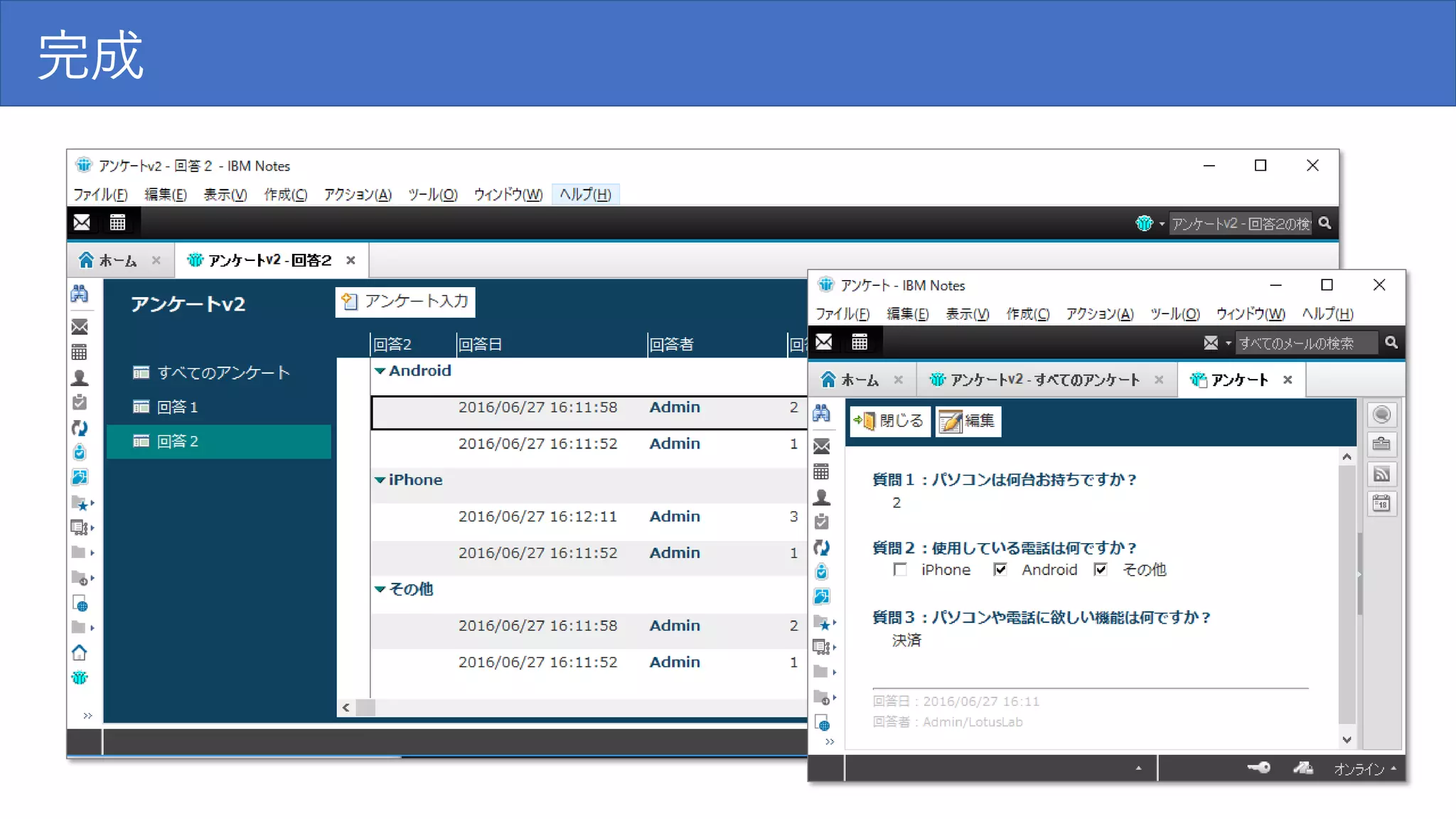
Task: Click the mail envelope icon in main toolbar
Action: click(82, 223)
